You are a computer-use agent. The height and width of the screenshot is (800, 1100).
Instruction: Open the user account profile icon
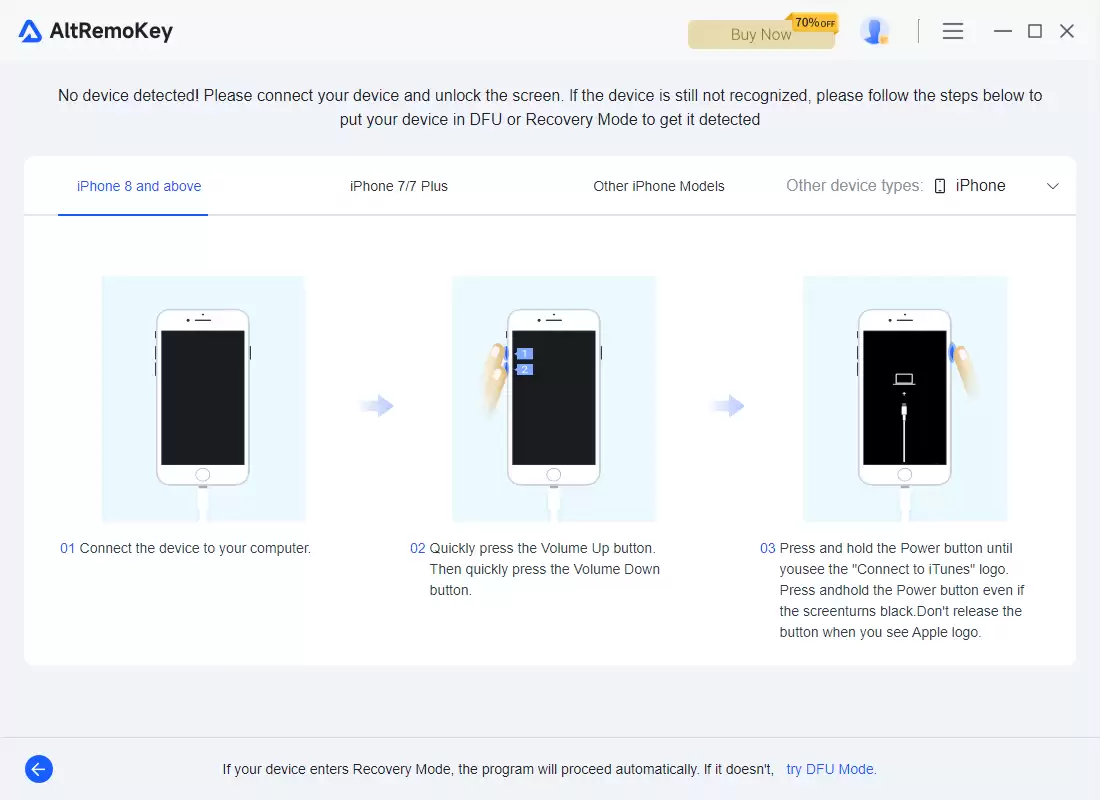874,32
